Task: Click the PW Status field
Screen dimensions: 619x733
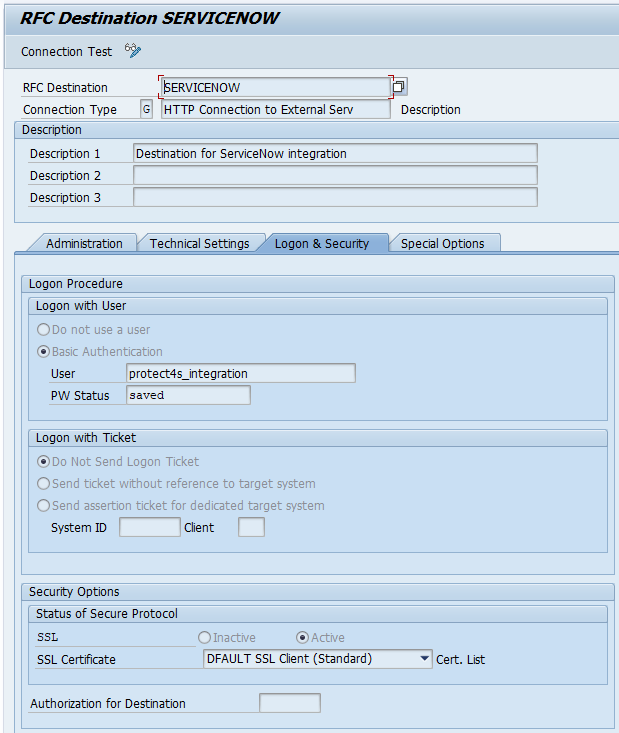Action: click(188, 395)
